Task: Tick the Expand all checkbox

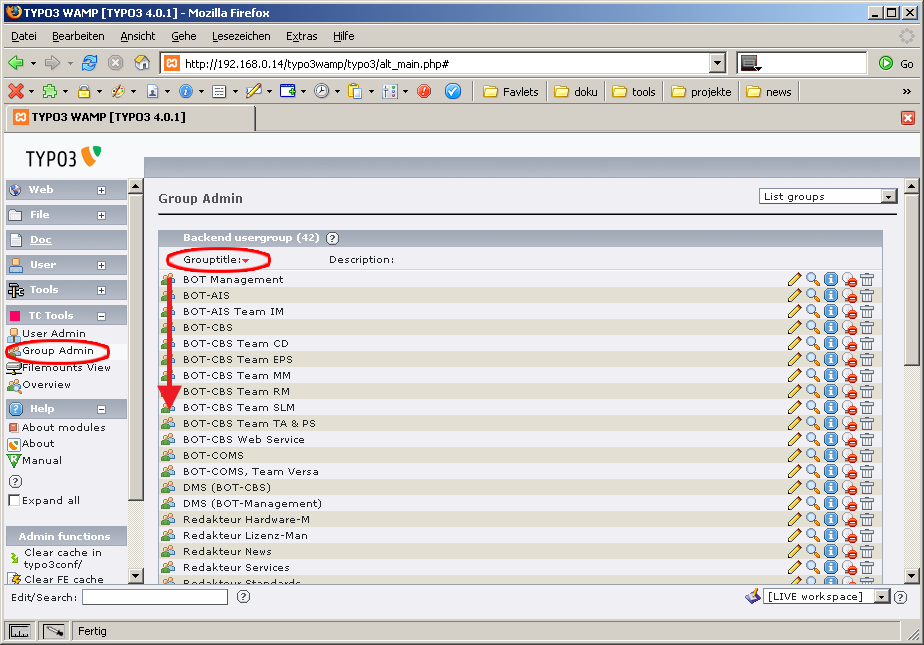Action: pos(14,501)
